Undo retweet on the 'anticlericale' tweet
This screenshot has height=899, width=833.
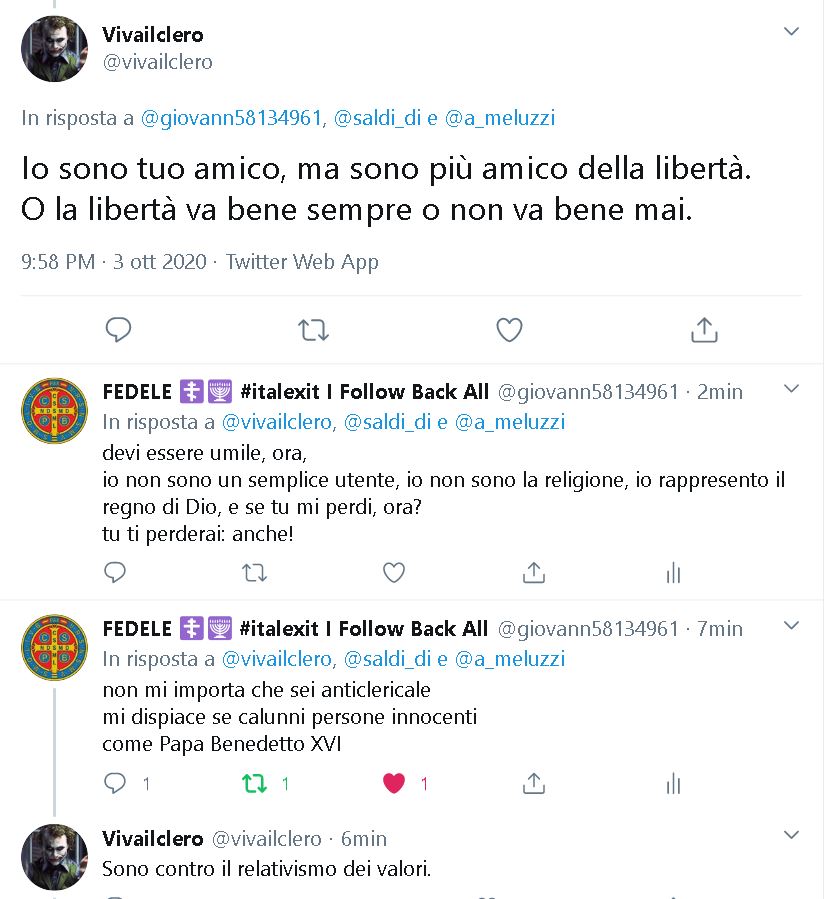(x=255, y=783)
